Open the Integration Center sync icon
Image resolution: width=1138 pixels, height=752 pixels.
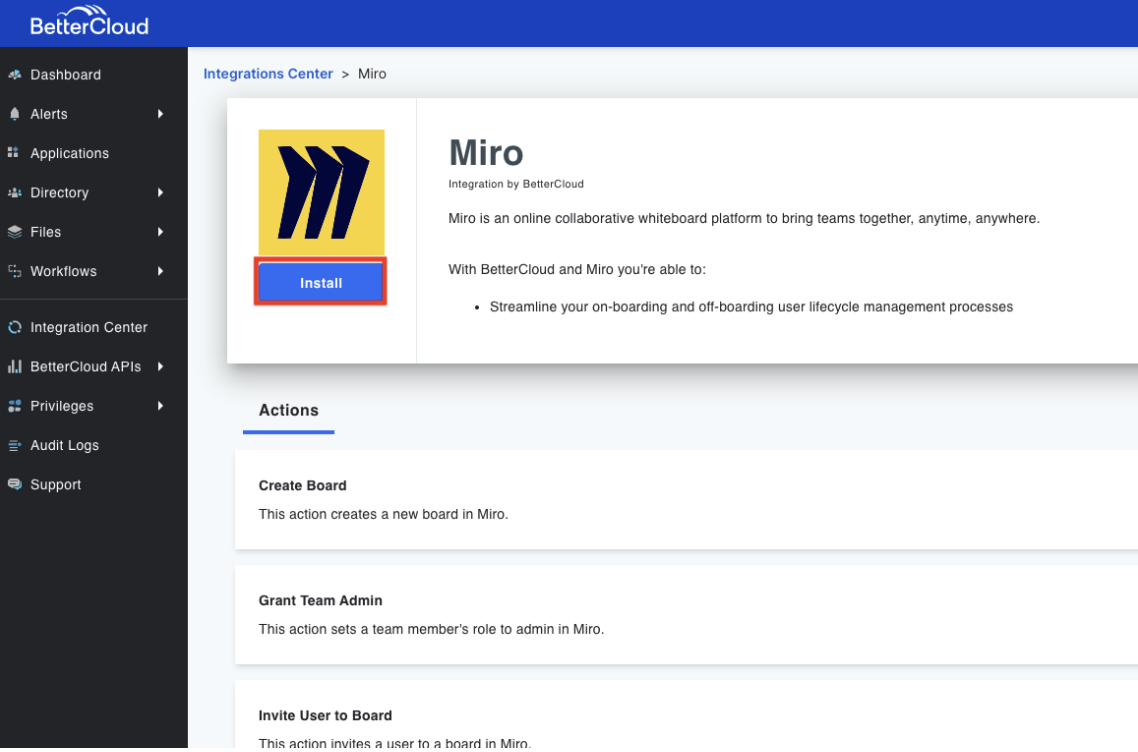click(x=14, y=327)
